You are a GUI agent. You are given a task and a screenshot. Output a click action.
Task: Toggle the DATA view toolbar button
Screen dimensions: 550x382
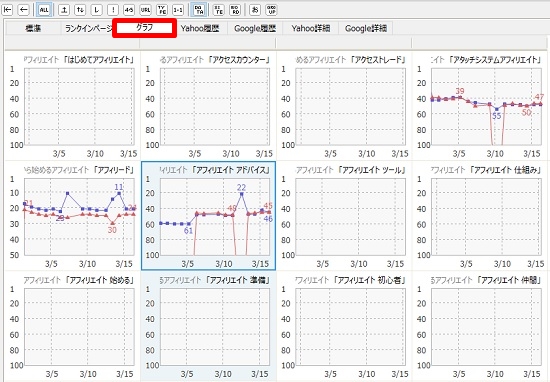coord(199,10)
